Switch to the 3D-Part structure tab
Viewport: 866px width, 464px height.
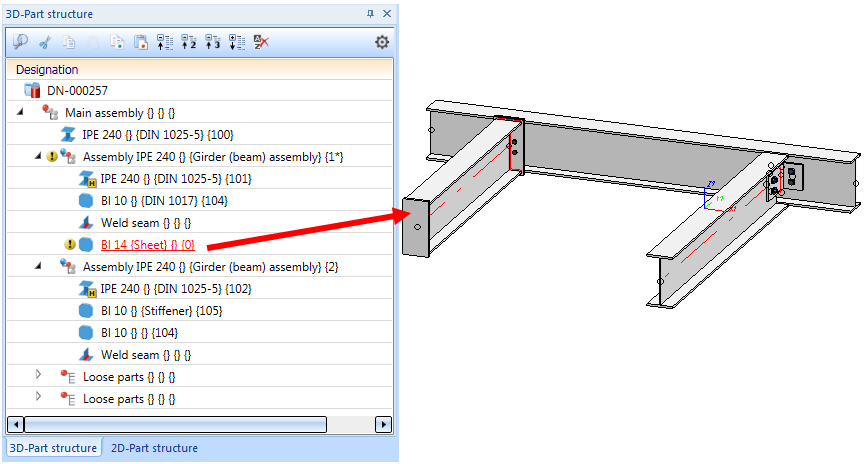(x=53, y=448)
